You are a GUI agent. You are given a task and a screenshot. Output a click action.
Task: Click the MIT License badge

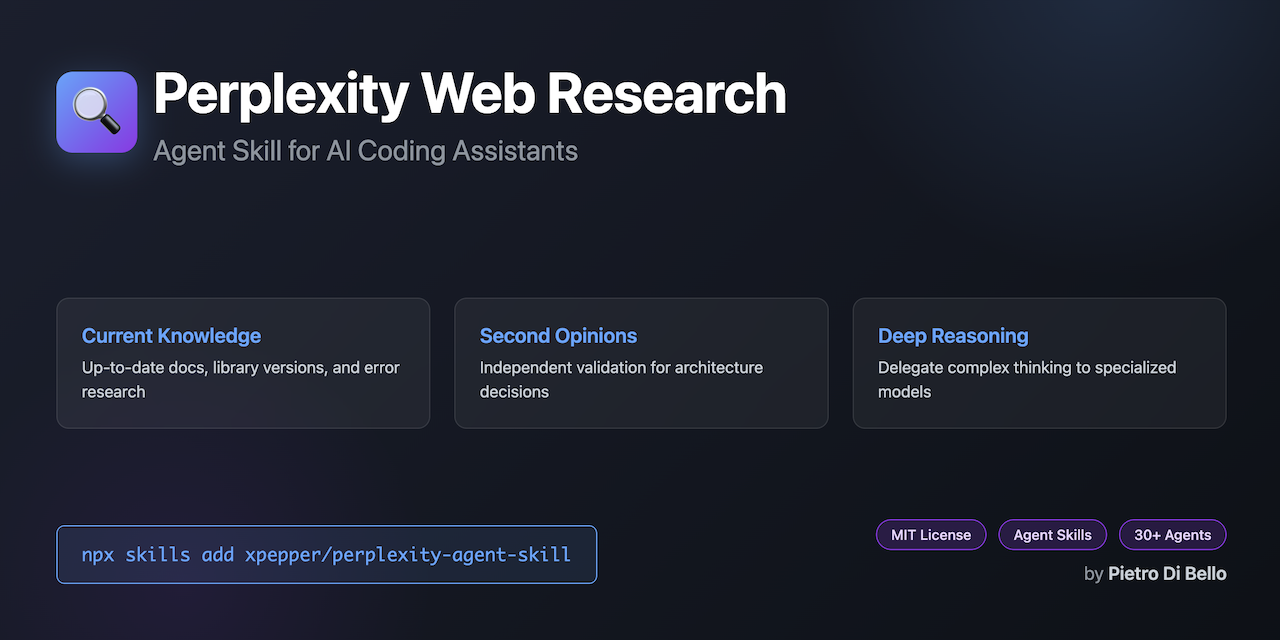point(931,535)
